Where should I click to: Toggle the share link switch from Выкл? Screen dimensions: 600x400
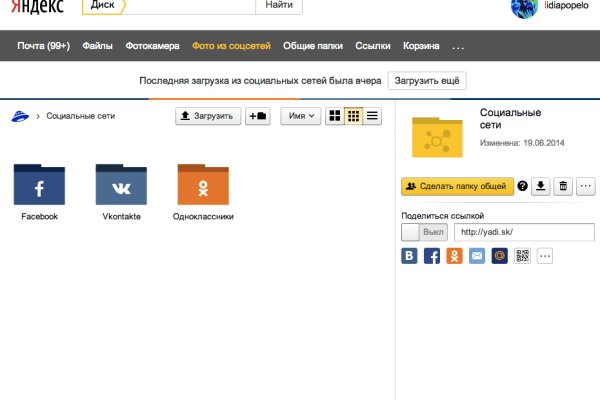422,232
